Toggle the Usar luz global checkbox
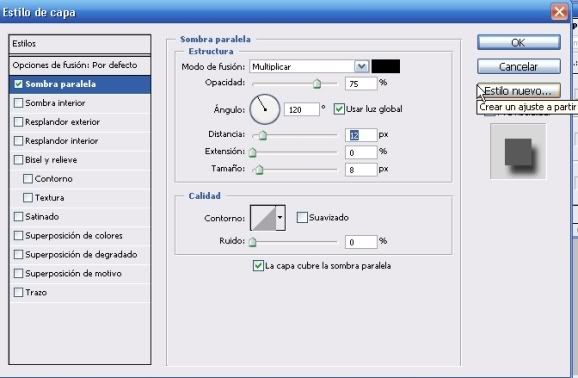The height and width of the screenshot is (378, 578). pos(339,109)
